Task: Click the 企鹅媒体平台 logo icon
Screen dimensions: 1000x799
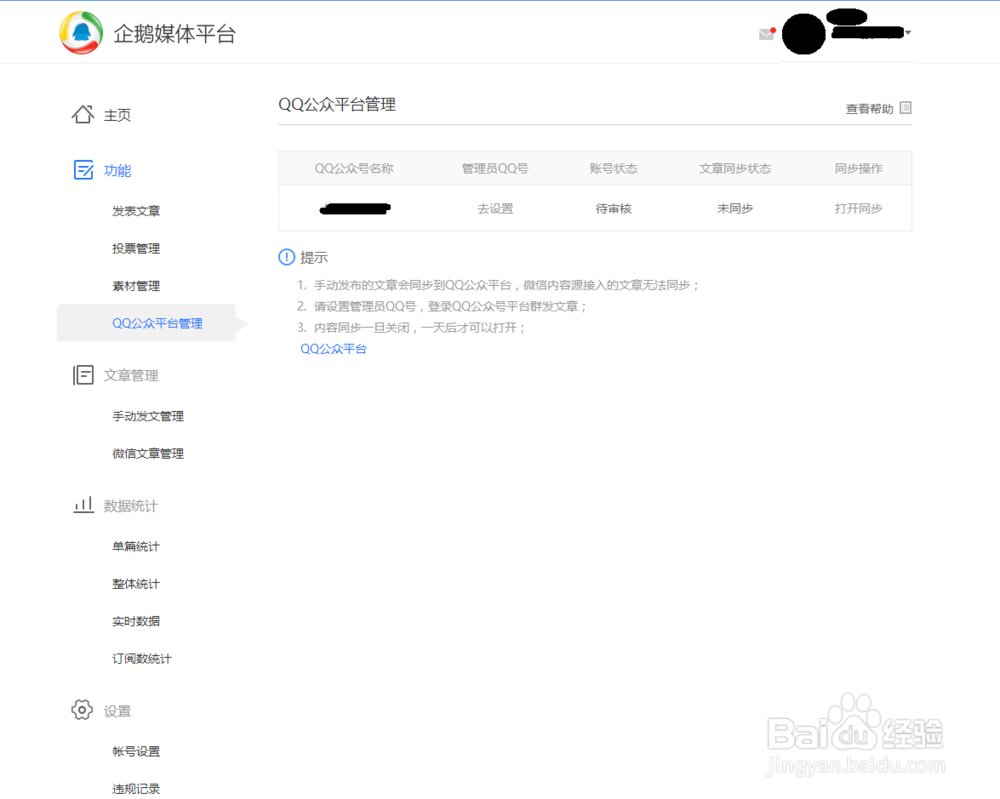Action: [x=84, y=32]
